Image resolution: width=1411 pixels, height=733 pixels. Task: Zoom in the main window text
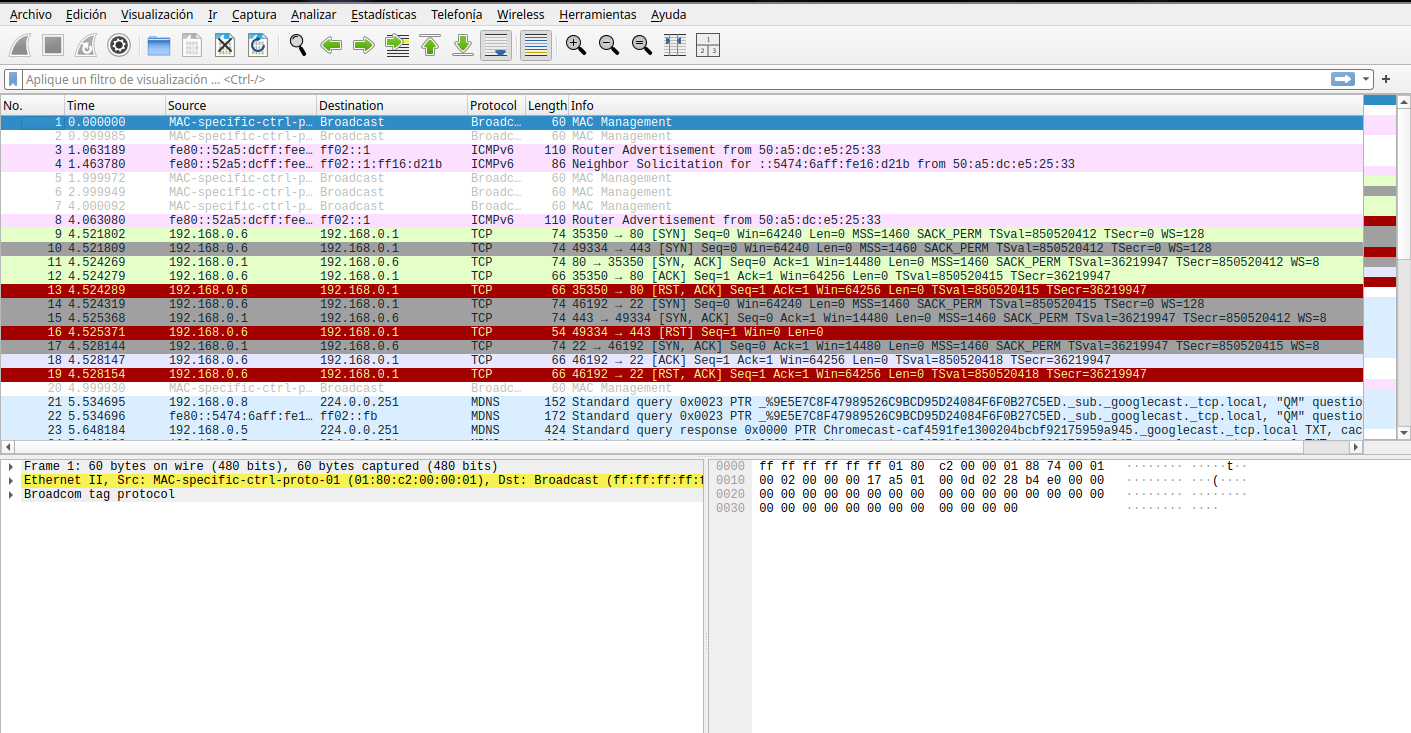(576, 45)
